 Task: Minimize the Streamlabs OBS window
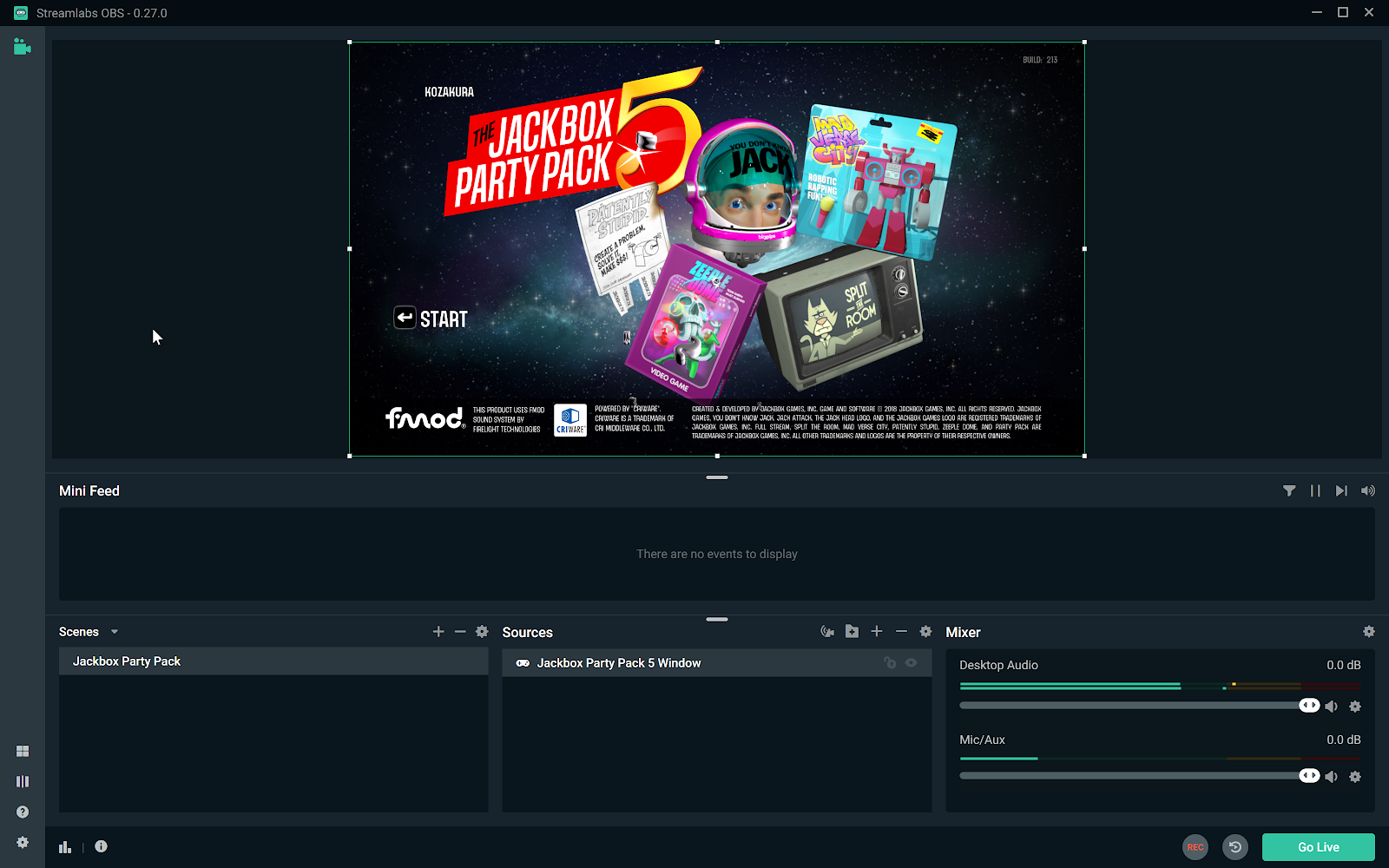tap(1317, 12)
